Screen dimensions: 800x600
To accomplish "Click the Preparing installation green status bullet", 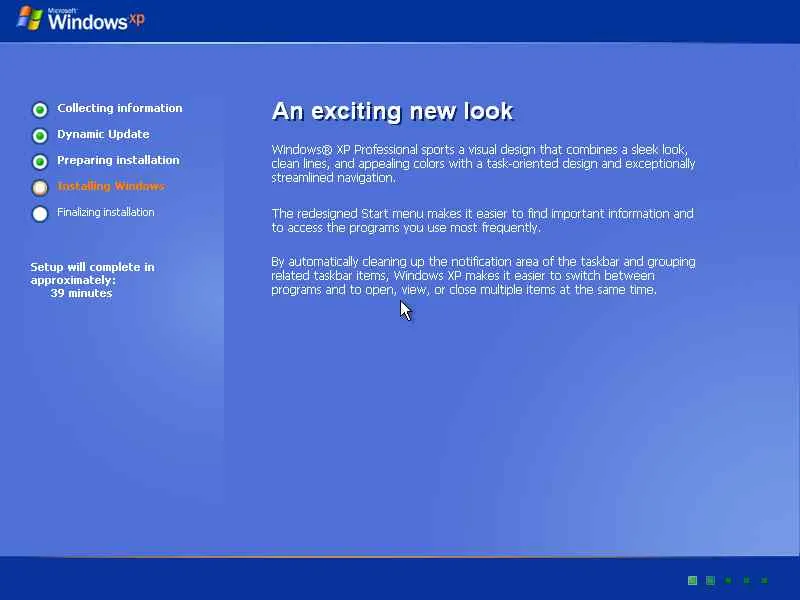I will click(x=40, y=162).
